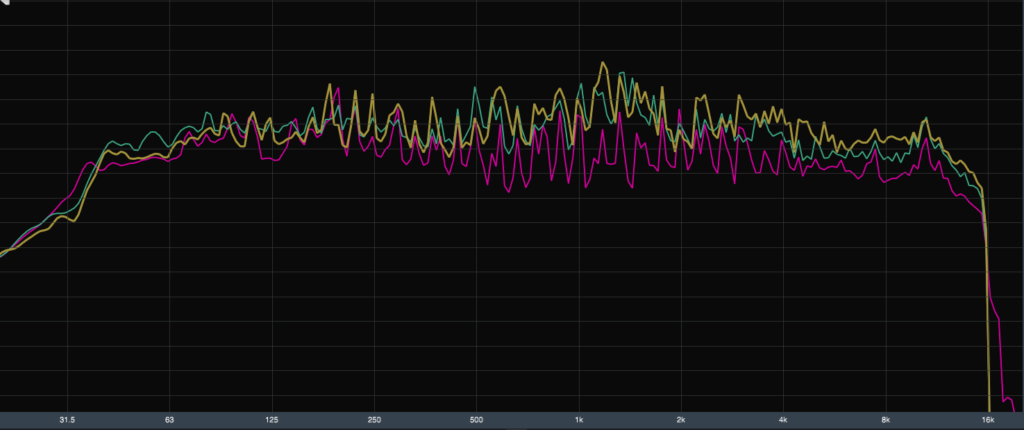Click the deep magenta dip just above 500 Hz
Screen dimensions: 1024x430
[509, 189]
